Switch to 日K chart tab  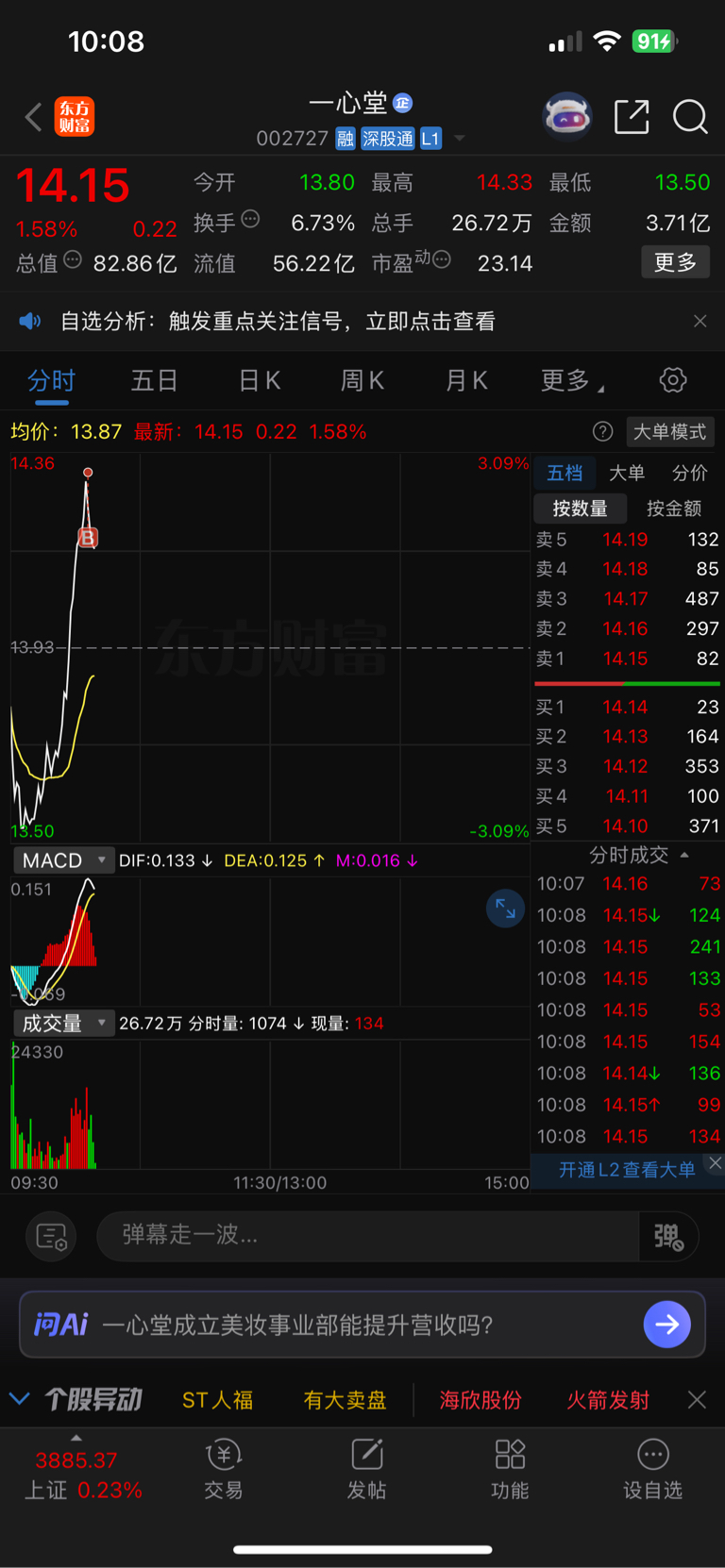(x=260, y=380)
